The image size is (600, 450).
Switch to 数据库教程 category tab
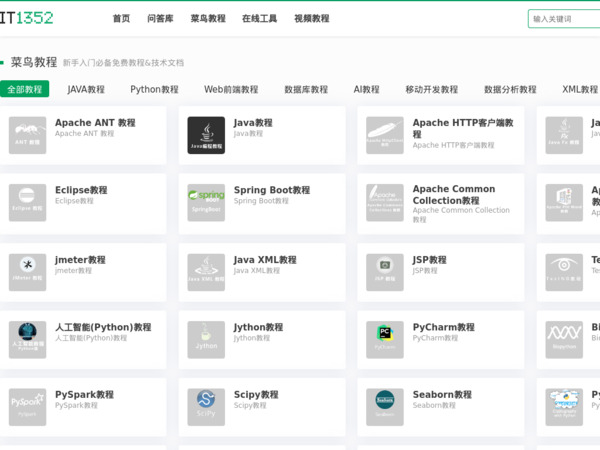point(306,90)
